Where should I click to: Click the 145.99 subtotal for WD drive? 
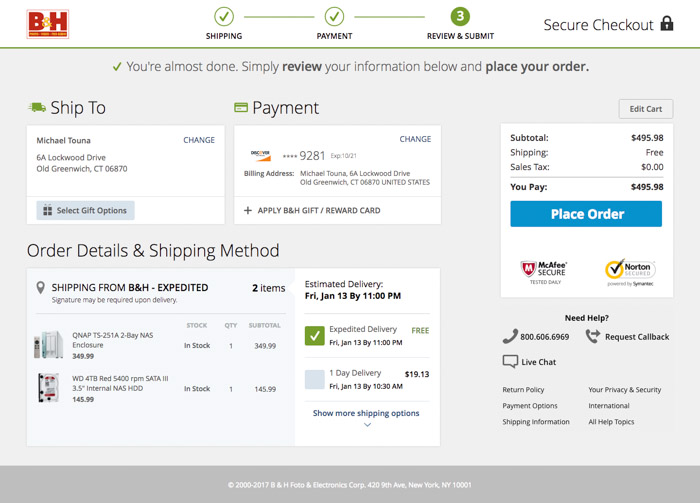[265, 389]
